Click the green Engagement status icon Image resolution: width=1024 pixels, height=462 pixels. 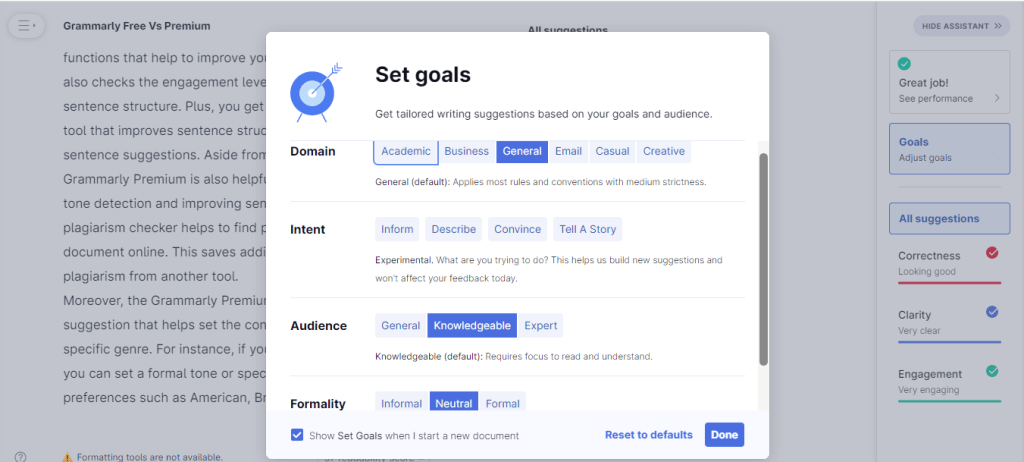992,371
